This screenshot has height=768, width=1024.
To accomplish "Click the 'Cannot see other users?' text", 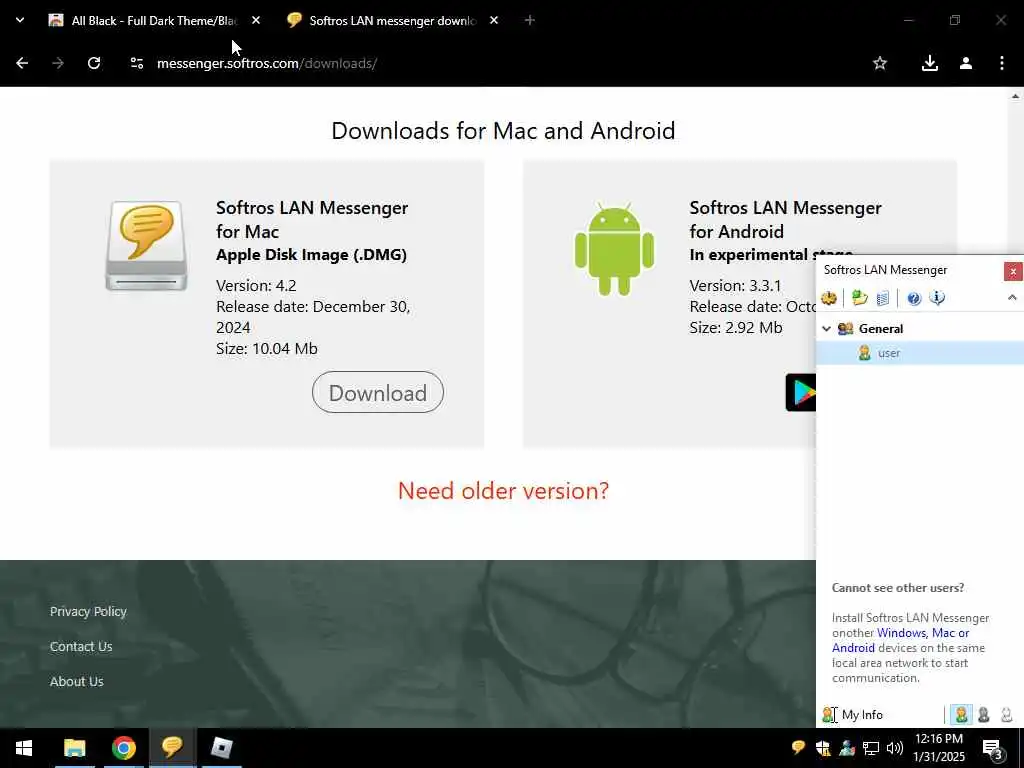I will click(x=898, y=588).
